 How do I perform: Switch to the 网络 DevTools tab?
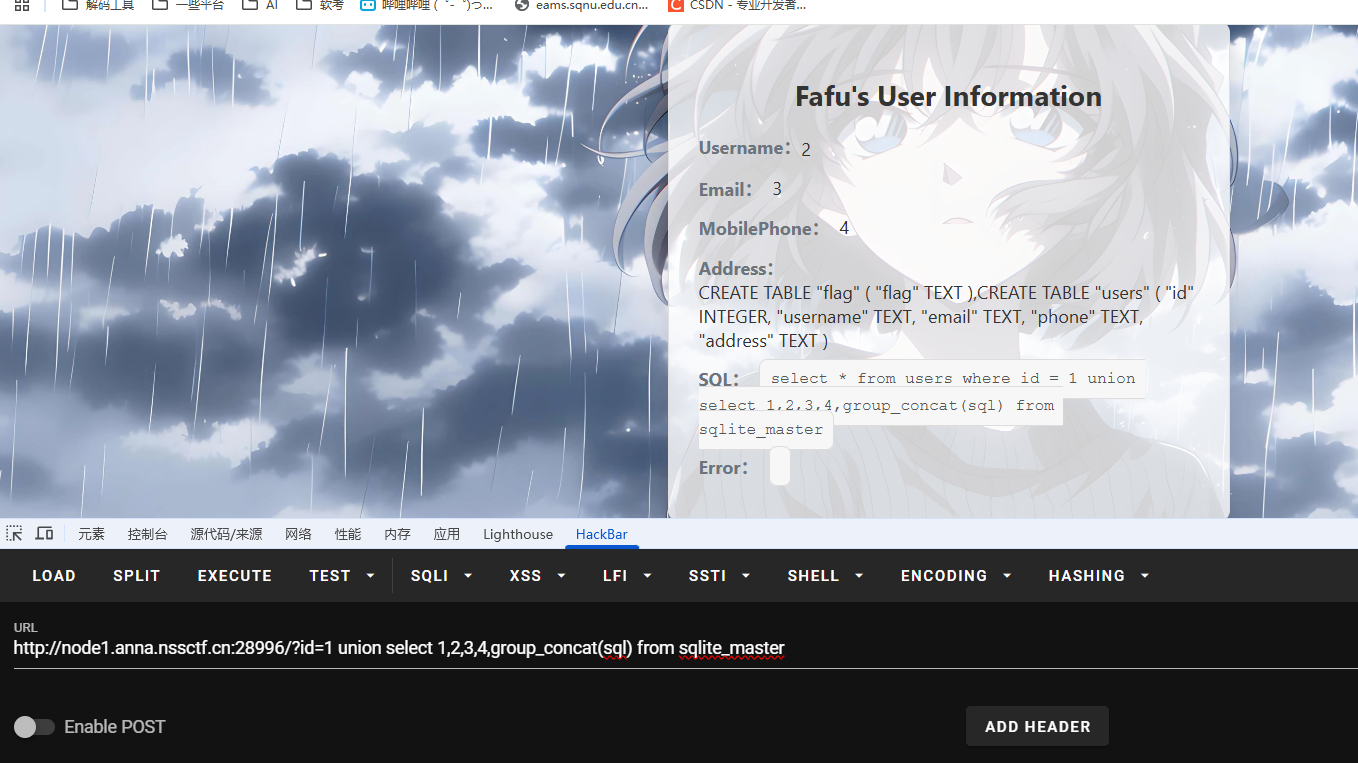coord(298,534)
